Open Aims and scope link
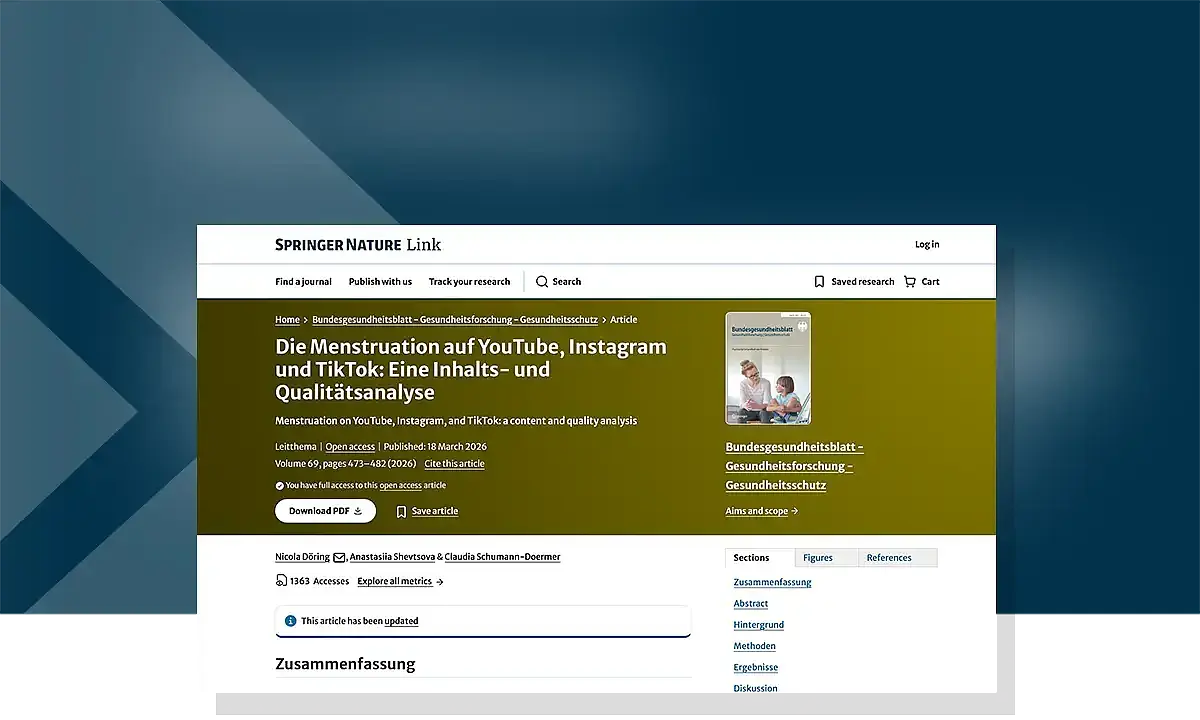 [x=761, y=511]
